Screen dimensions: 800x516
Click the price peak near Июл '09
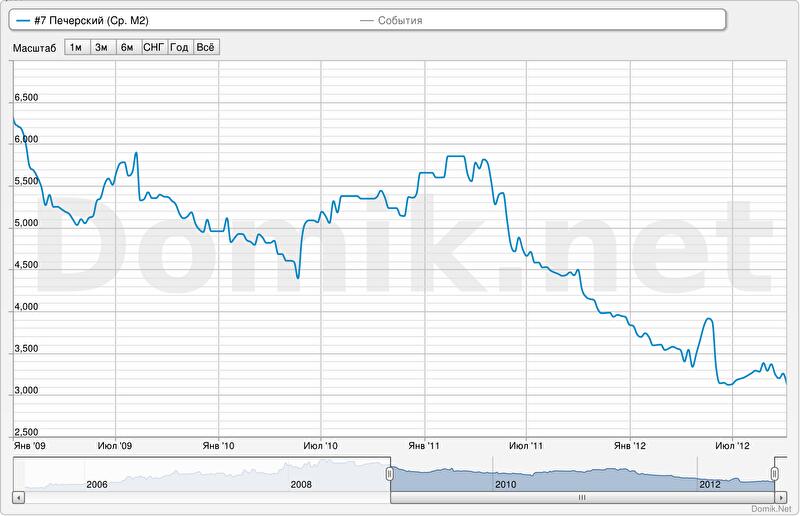click(x=135, y=154)
